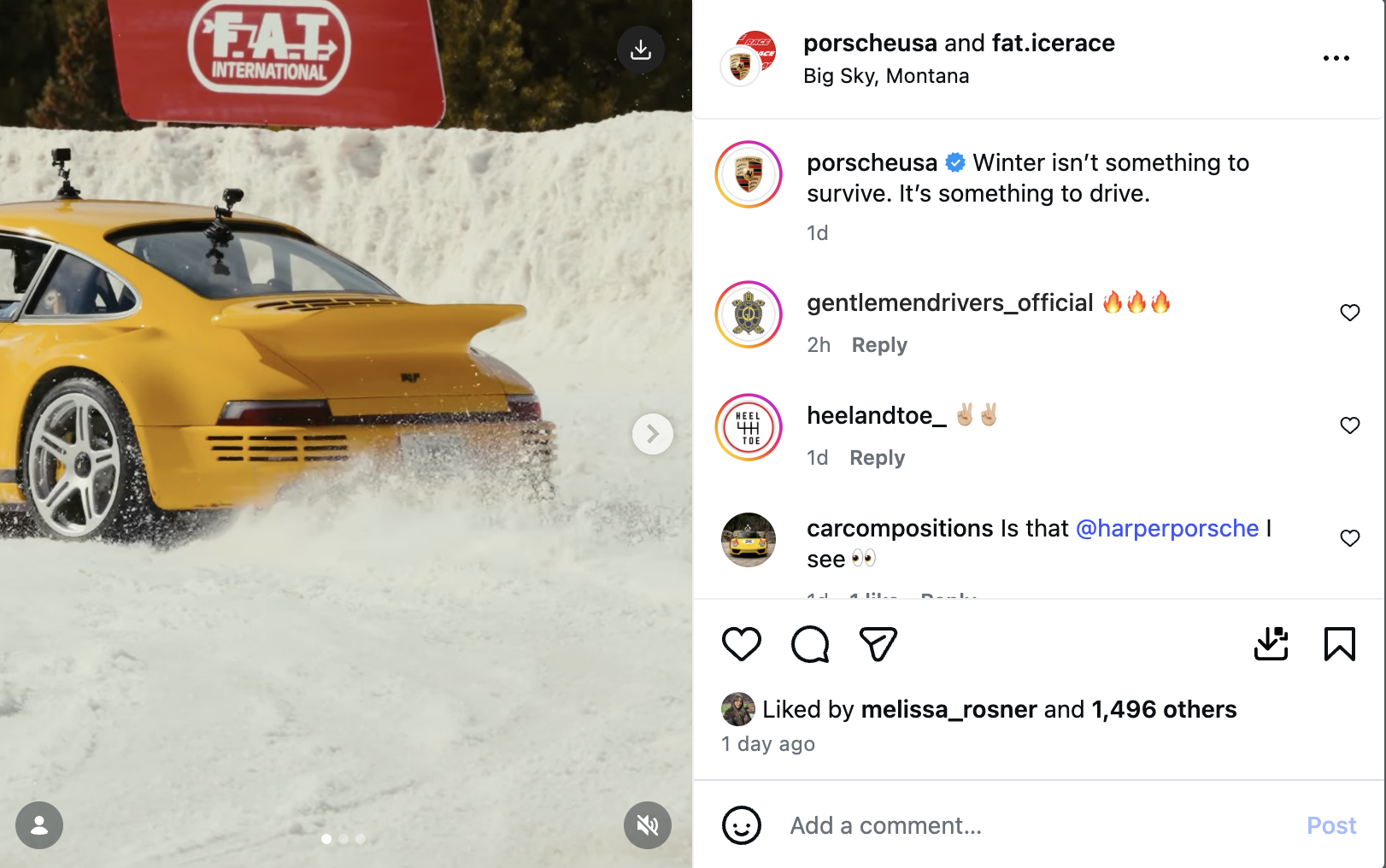This screenshot has width=1386, height=868.
Task: Like gentlemendrivers_official's comment
Action: pos(1350,313)
